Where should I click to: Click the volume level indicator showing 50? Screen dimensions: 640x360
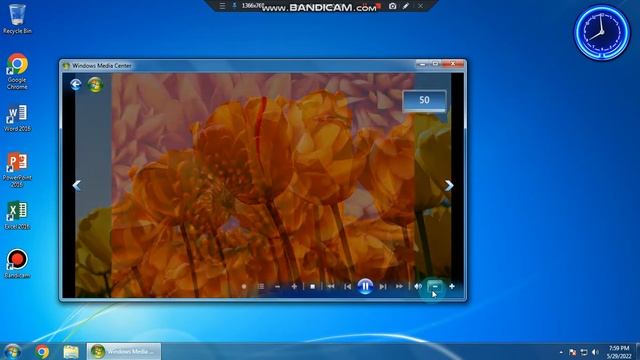(424, 100)
